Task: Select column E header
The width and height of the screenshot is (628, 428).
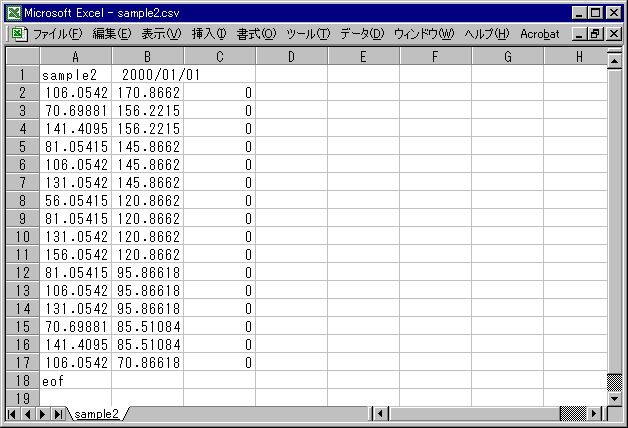Action: [363, 56]
